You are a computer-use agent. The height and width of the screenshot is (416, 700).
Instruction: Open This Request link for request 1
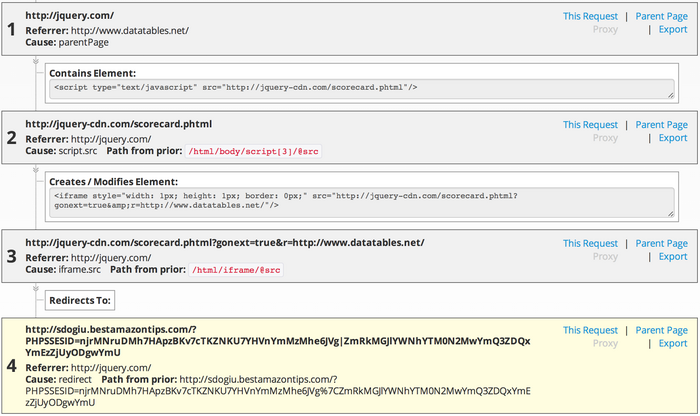click(590, 16)
